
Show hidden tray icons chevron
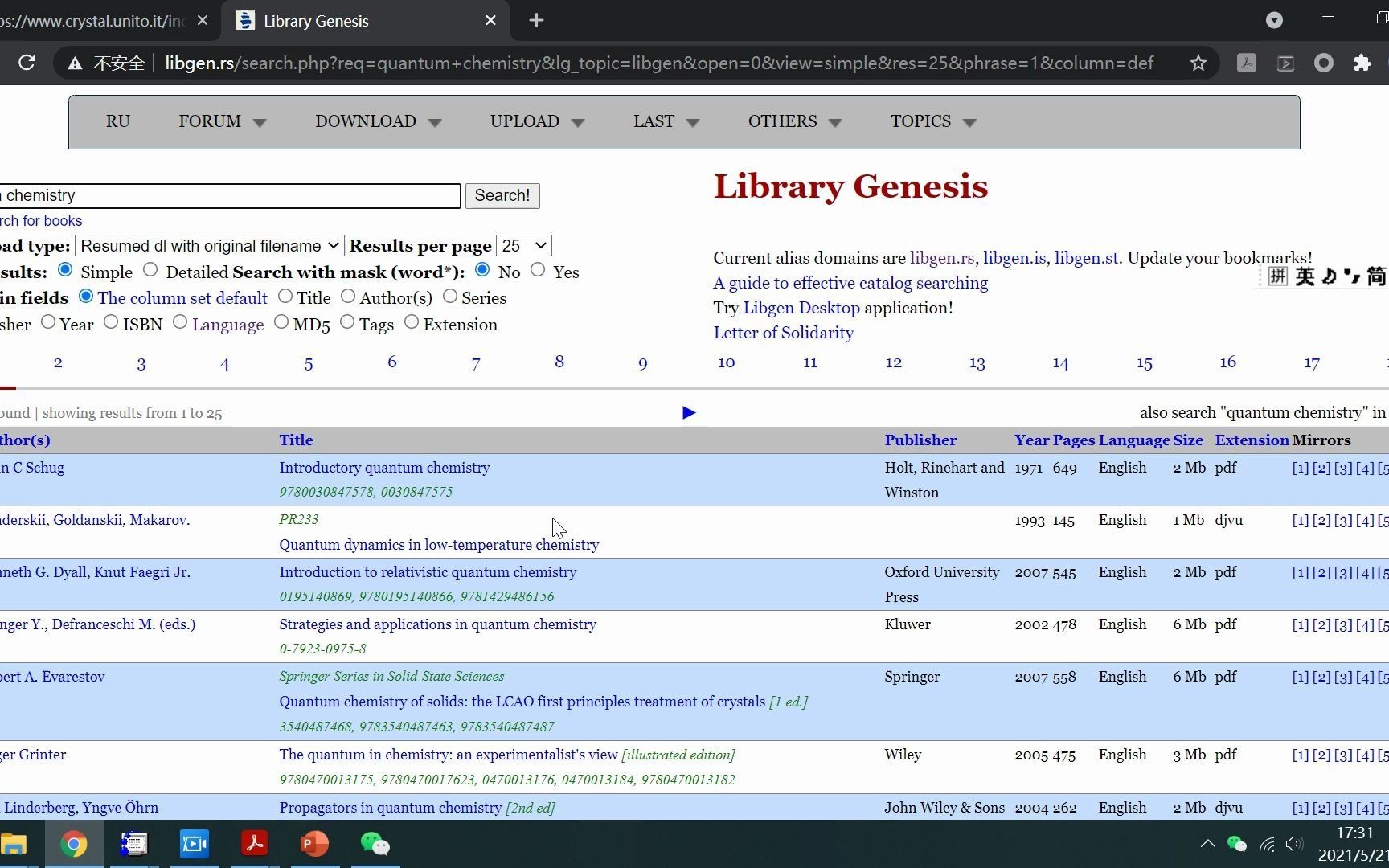(1207, 844)
